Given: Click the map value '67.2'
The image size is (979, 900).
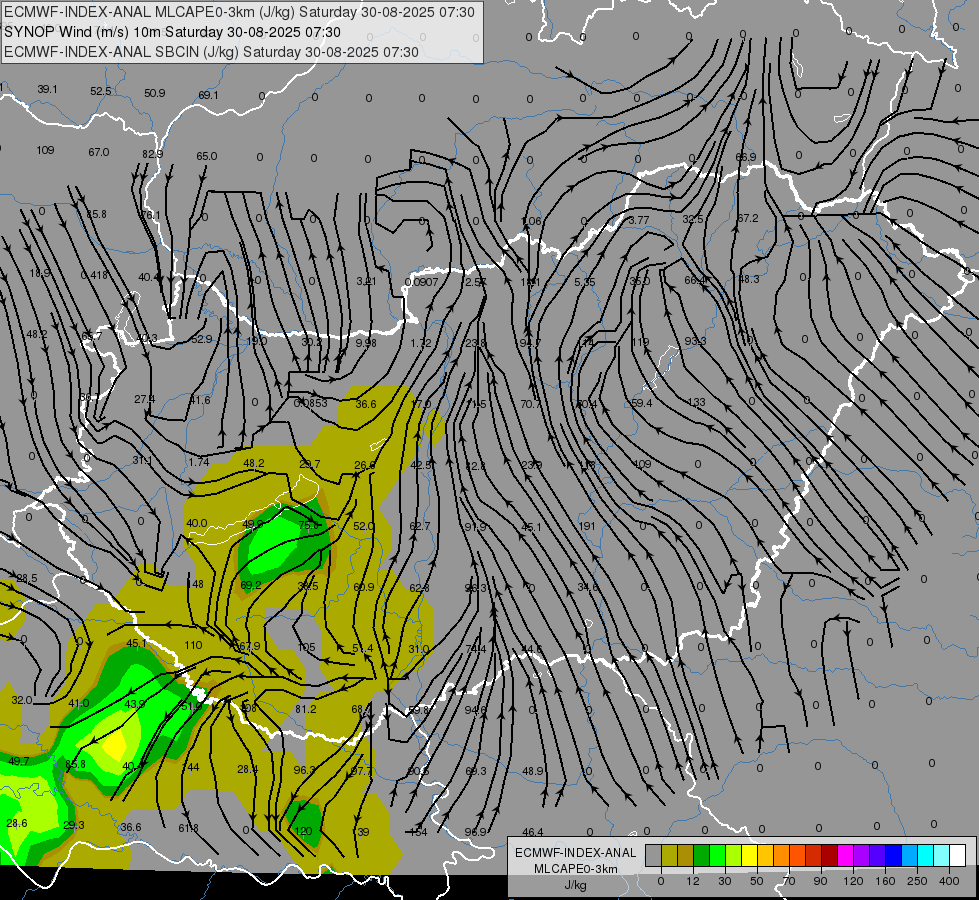Looking at the screenshot, I should [747, 218].
